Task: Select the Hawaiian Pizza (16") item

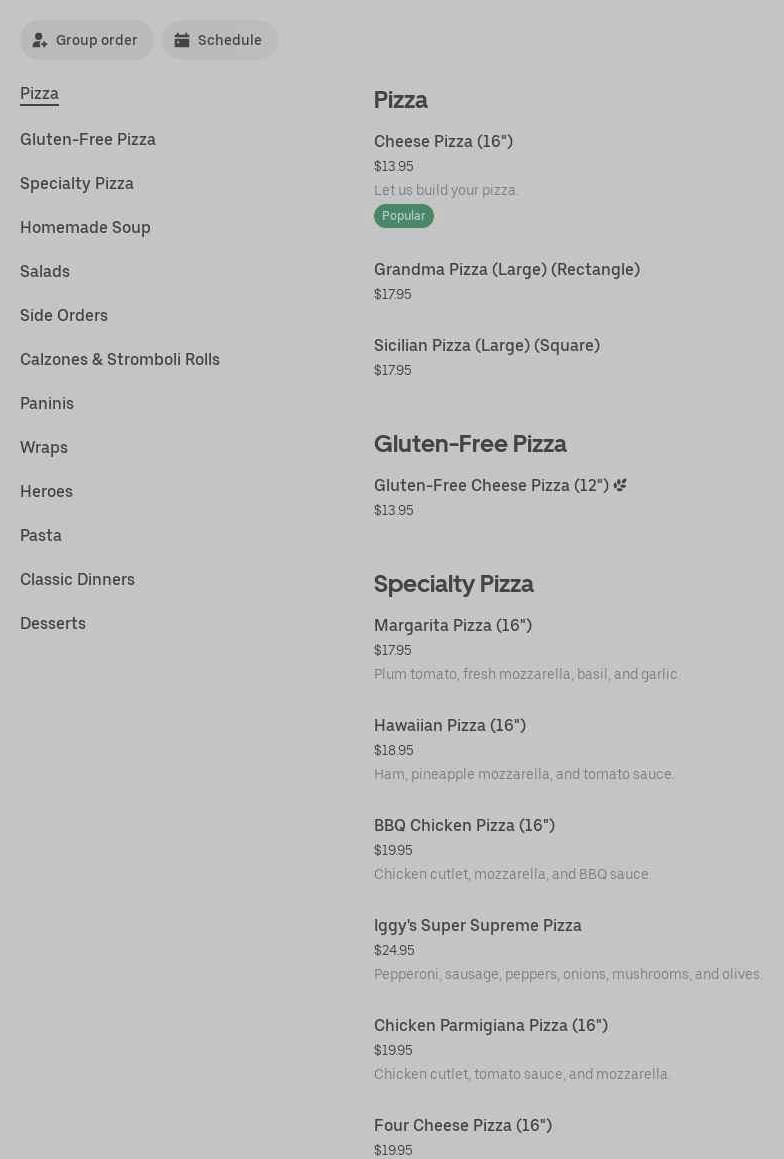Action: point(449,726)
